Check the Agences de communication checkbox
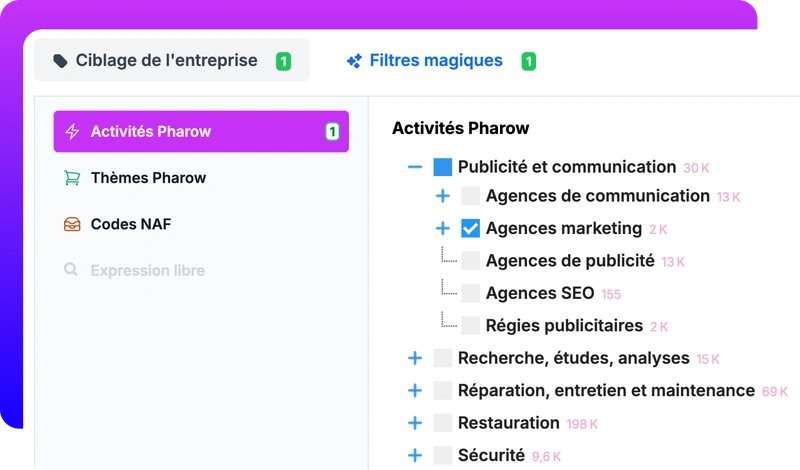800x470 pixels. point(470,196)
